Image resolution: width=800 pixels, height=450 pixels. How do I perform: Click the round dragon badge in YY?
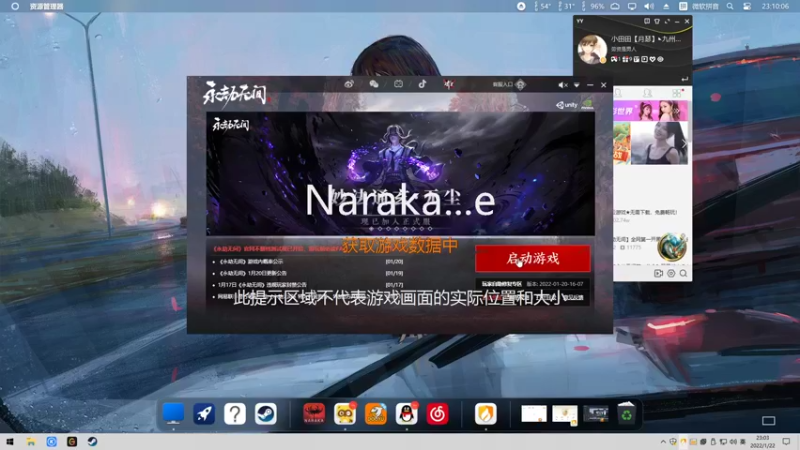(x=672, y=247)
